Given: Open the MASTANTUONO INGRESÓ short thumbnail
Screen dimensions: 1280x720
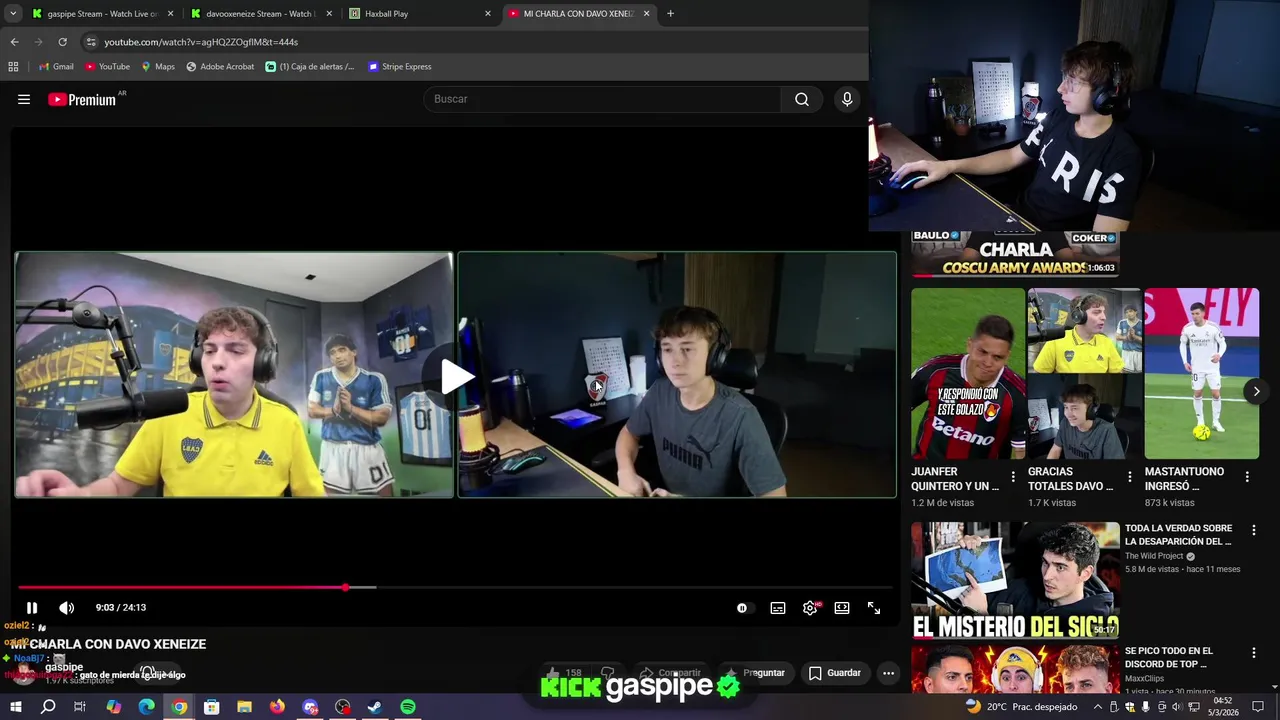Looking at the screenshot, I should coord(1201,374).
